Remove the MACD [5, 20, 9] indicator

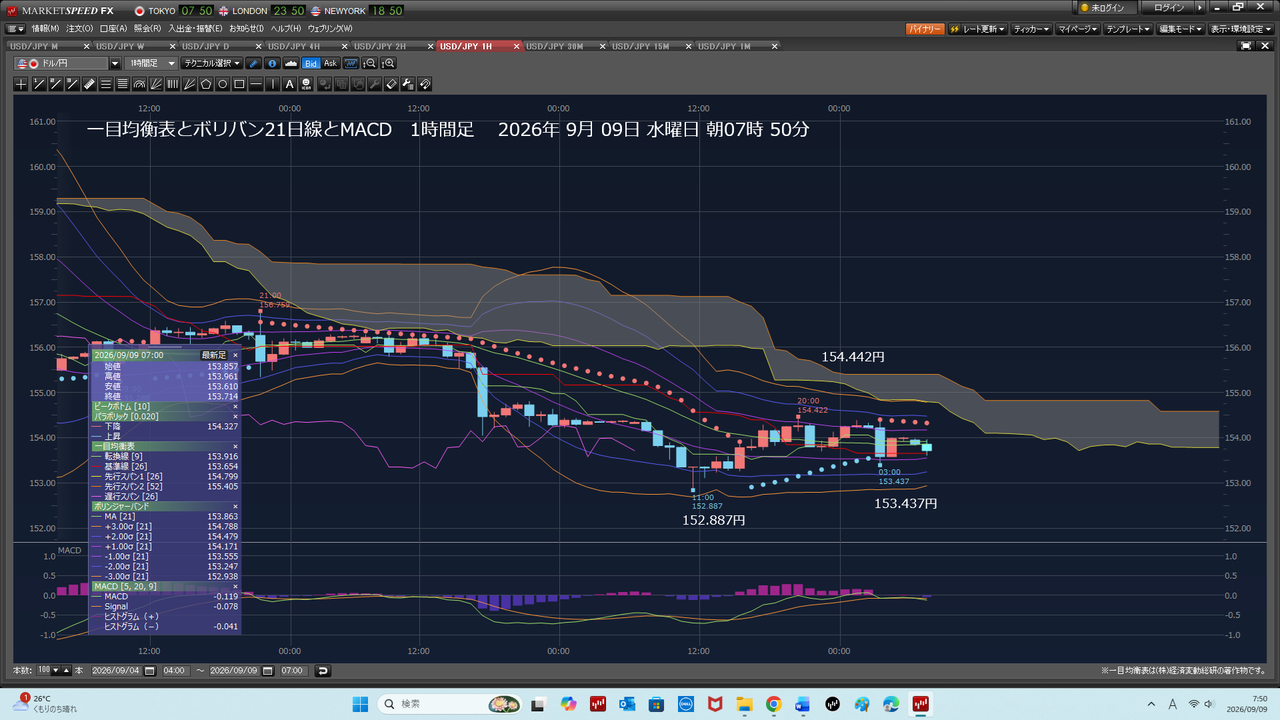(236, 586)
